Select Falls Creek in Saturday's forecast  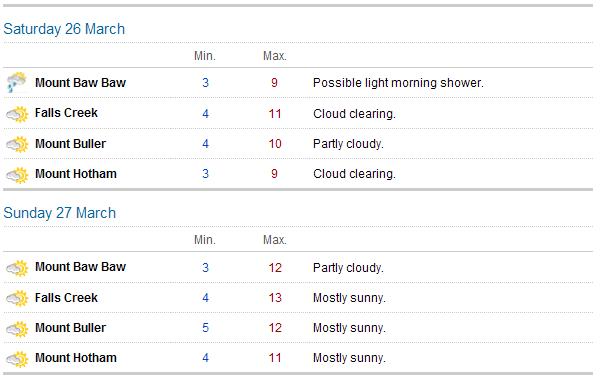point(66,113)
